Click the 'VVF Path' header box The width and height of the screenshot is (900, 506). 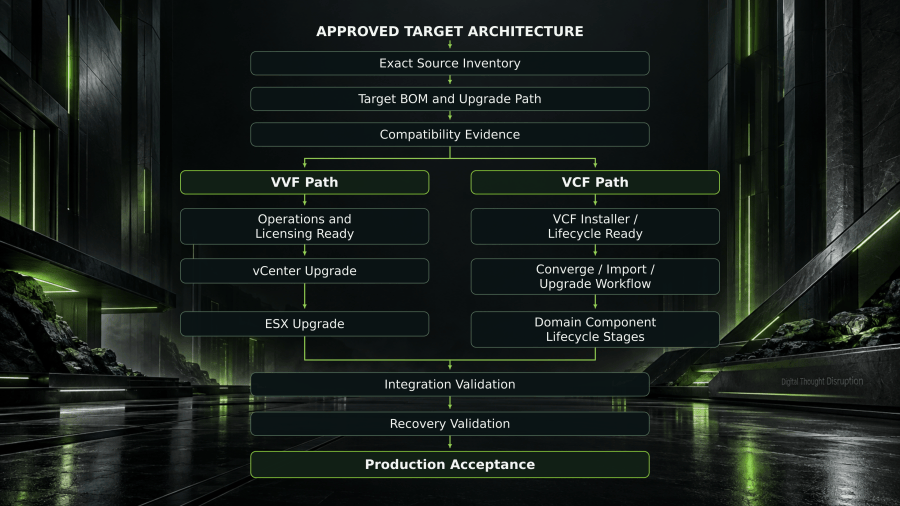coord(304,182)
